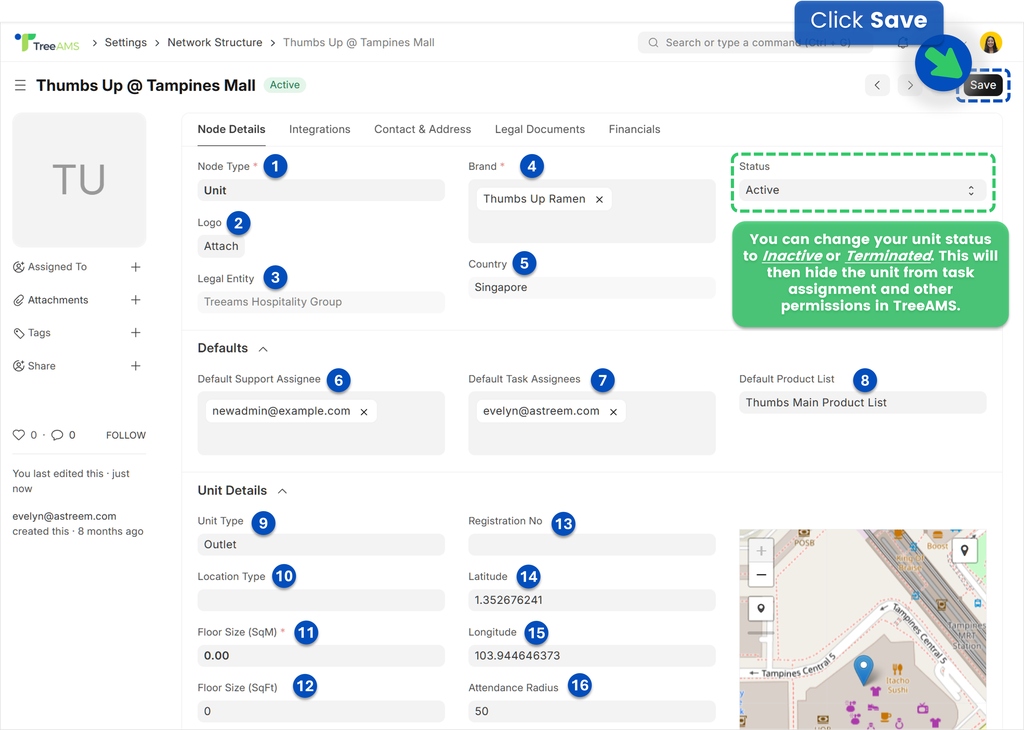Click the Longitude input field
The height and width of the screenshot is (730, 1024).
[592, 656]
